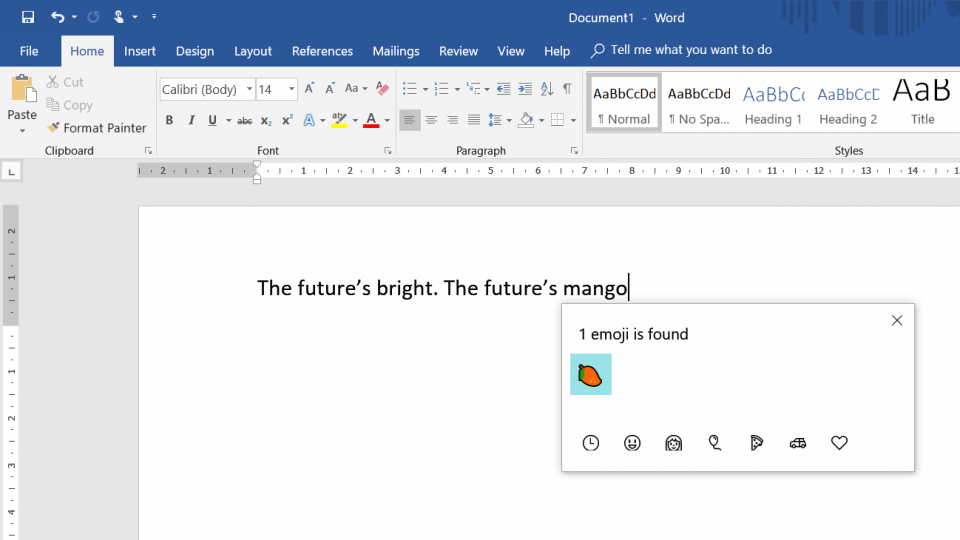This screenshot has height=540, width=960.
Task: Click Cut in Clipboard group
Action: 65,82
